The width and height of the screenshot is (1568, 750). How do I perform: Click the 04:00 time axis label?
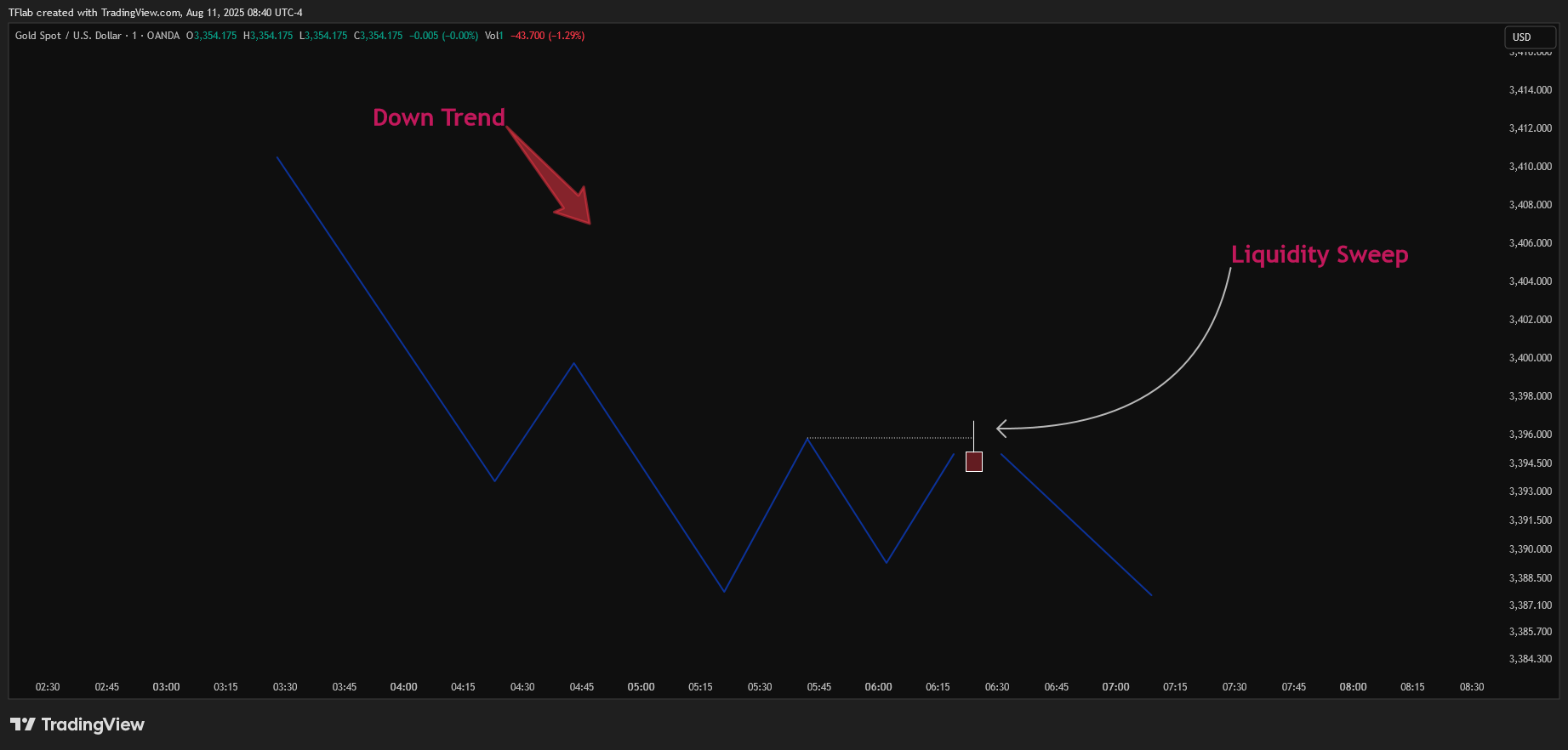click(403, 687)
